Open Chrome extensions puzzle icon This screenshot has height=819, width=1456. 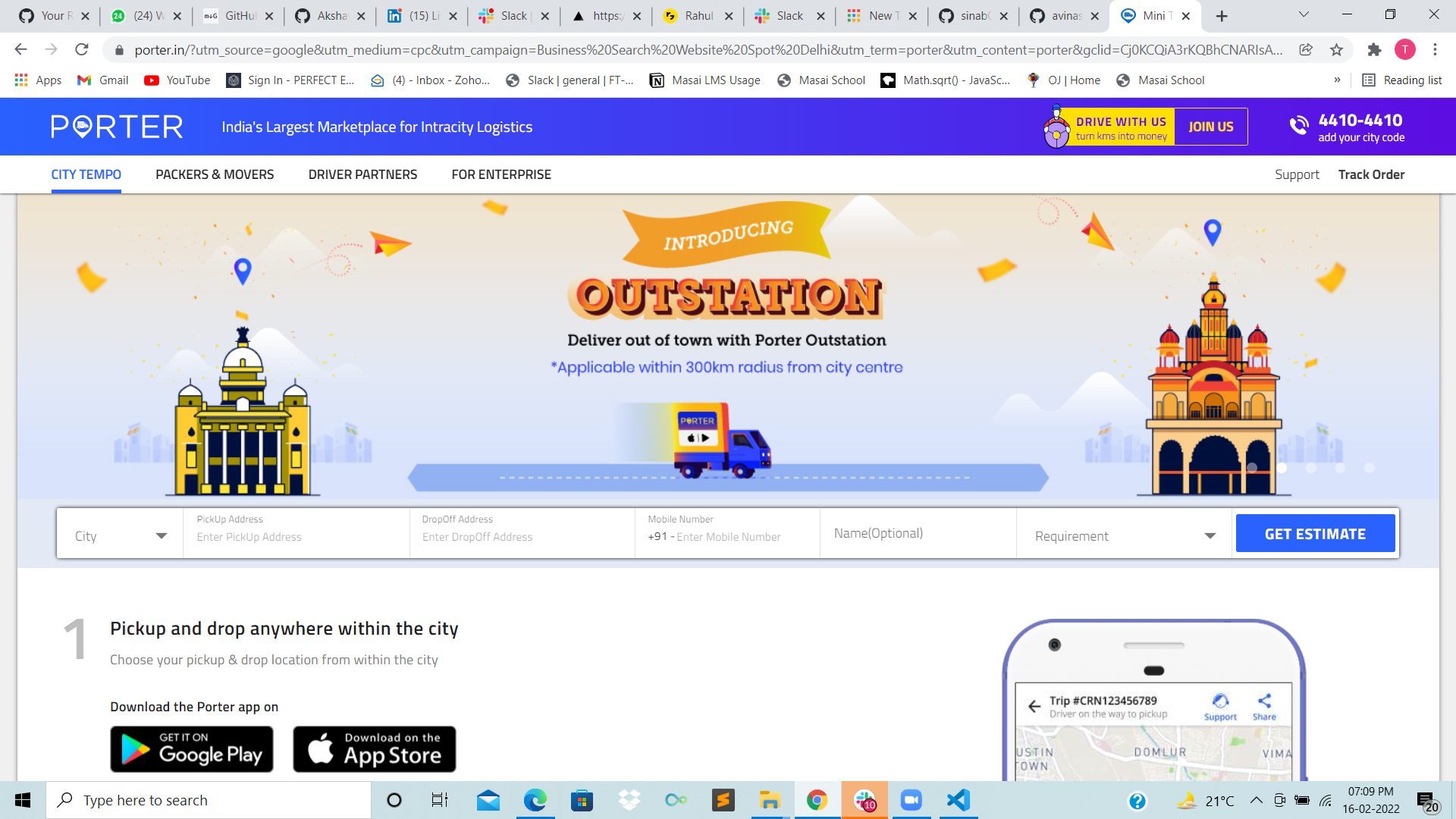[1374, 49]
